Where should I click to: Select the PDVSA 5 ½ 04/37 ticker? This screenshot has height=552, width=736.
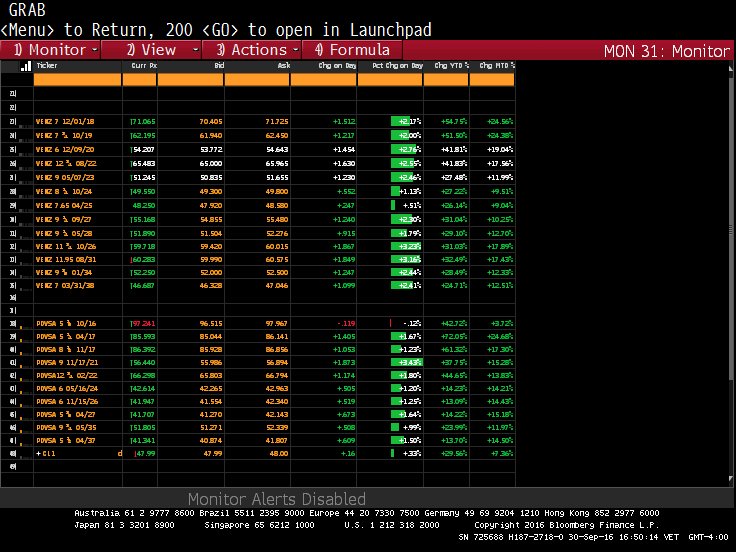point(66,441)
